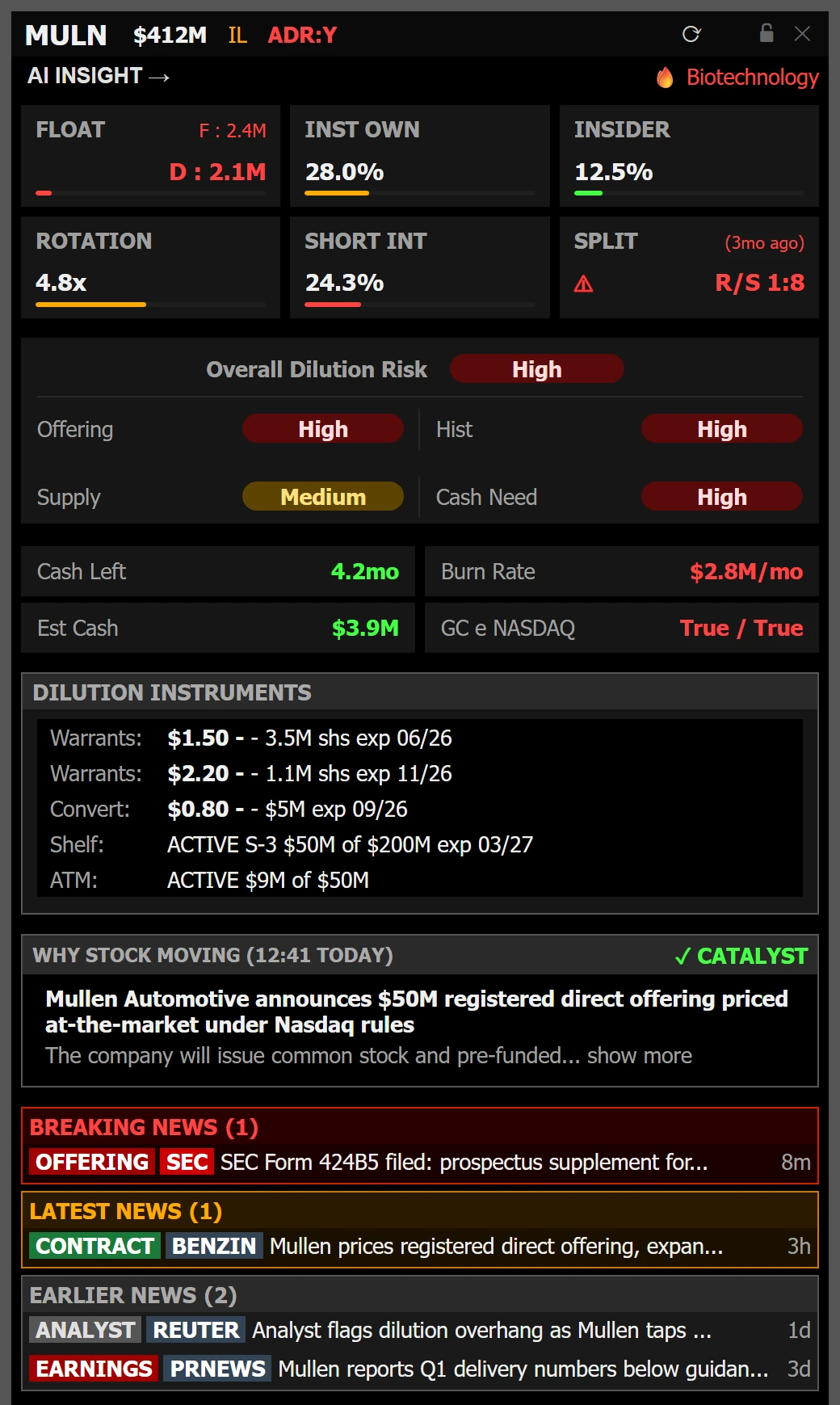The width and height of the screenshot is (840, 1405).
Task: Click the INST OWN 28.0% value
Action: pyautogui.click(x=344, y=172)
